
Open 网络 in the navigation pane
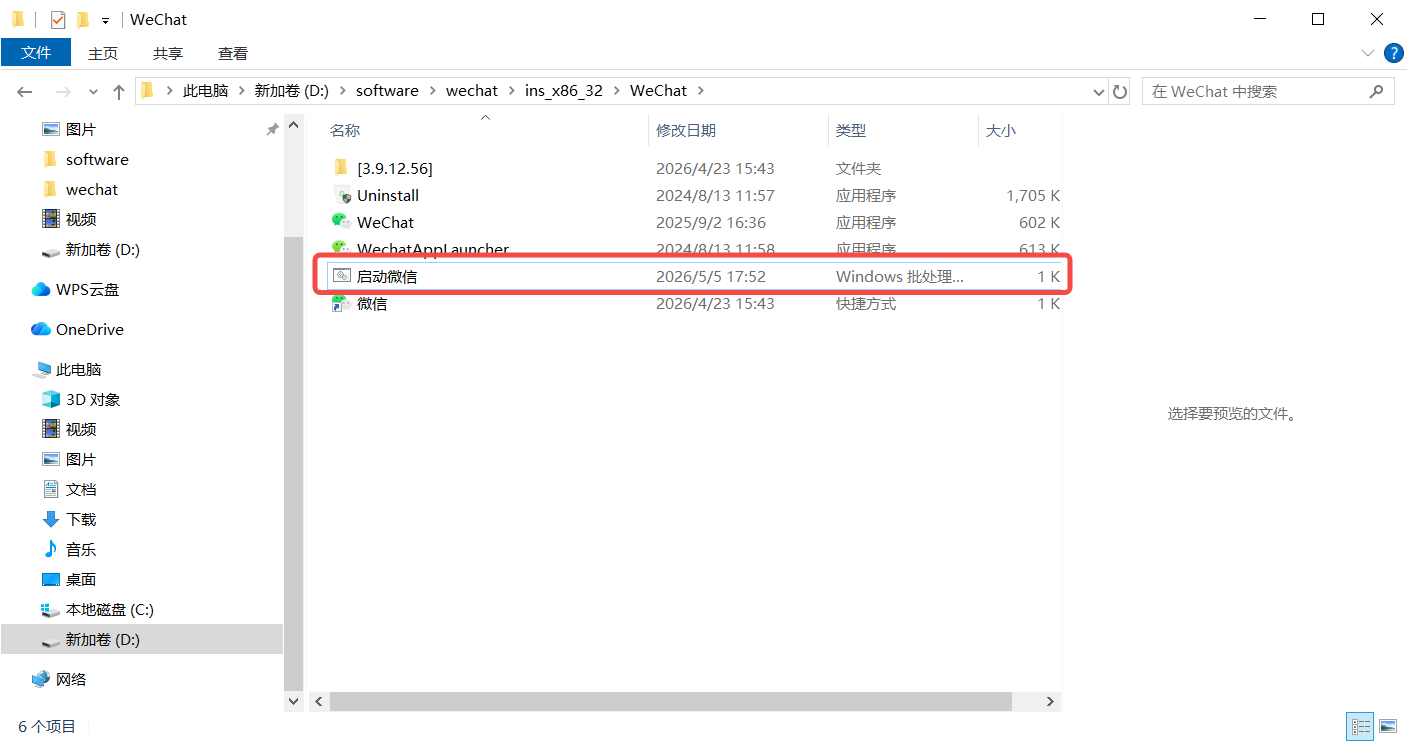click(x=71, y=679)
